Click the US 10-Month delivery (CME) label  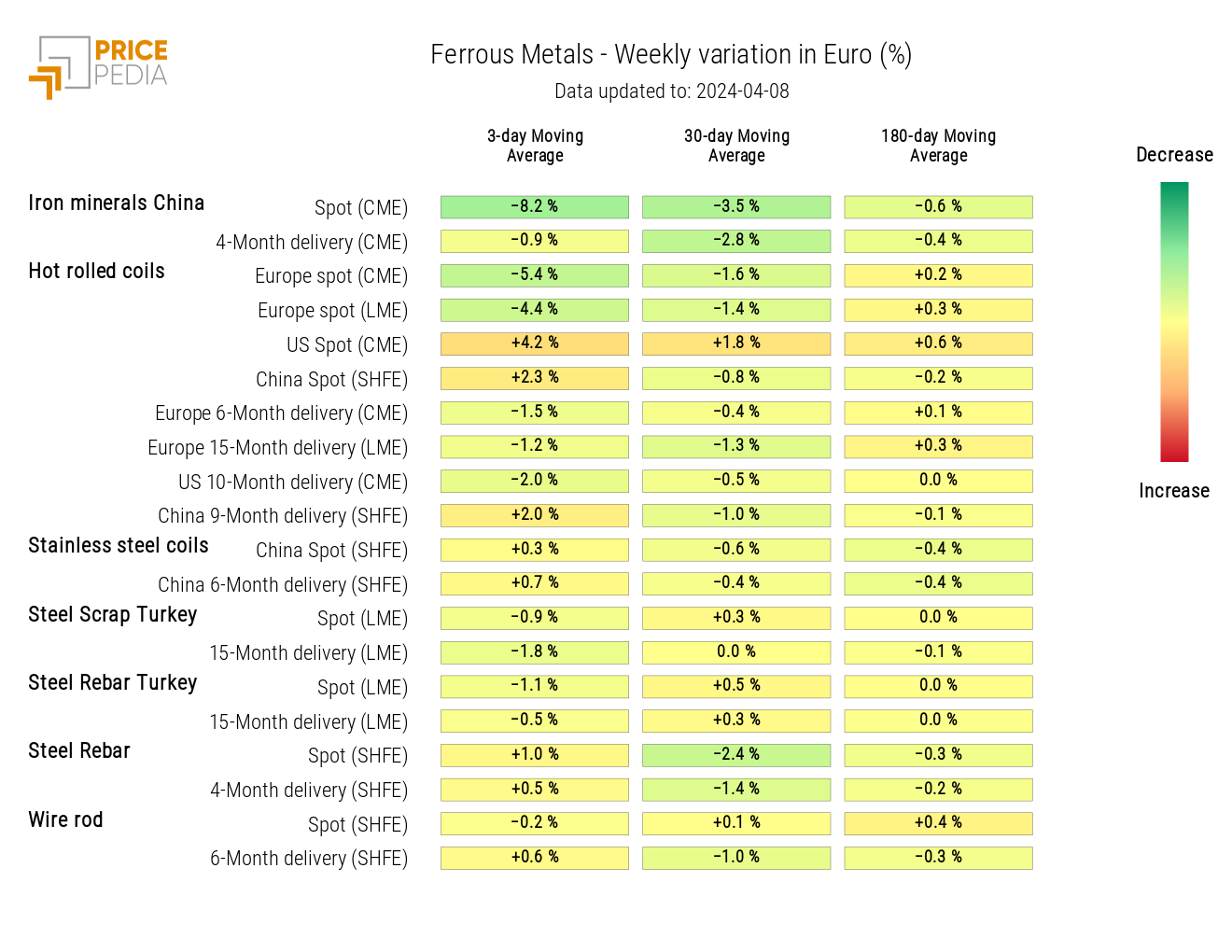click(293, 483)
